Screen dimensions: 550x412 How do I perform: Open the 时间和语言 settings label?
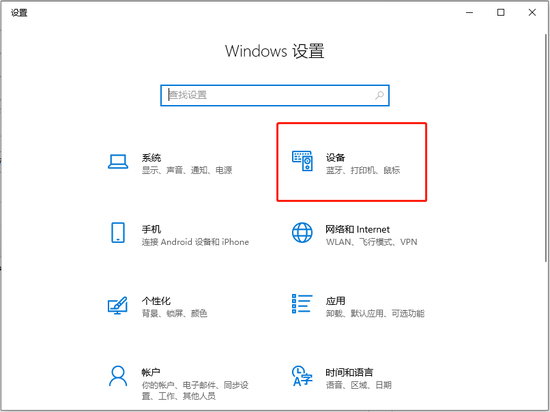click(x=349, y=372)
